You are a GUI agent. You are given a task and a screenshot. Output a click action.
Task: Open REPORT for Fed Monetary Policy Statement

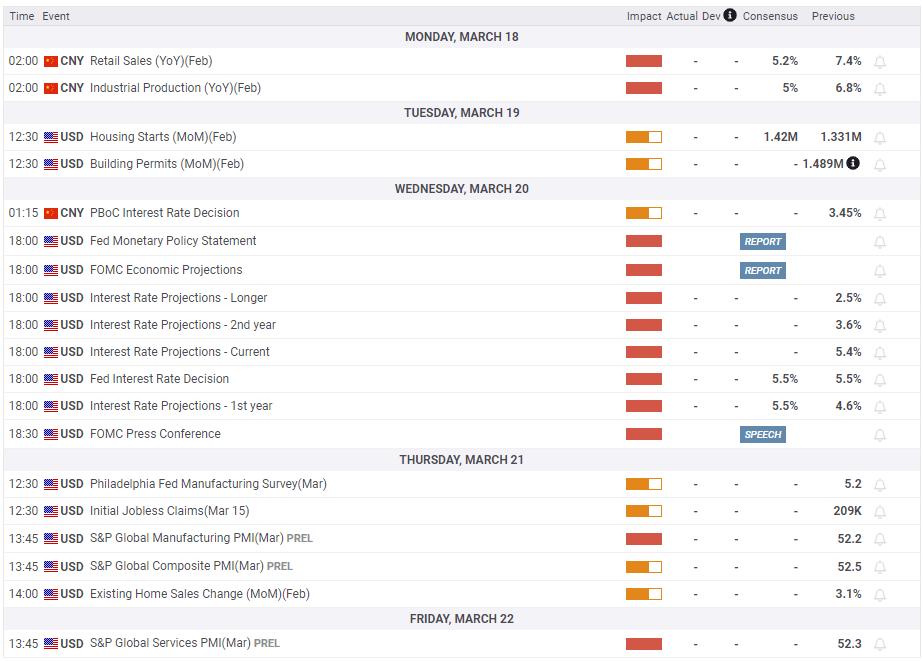(x=763, y=241)
